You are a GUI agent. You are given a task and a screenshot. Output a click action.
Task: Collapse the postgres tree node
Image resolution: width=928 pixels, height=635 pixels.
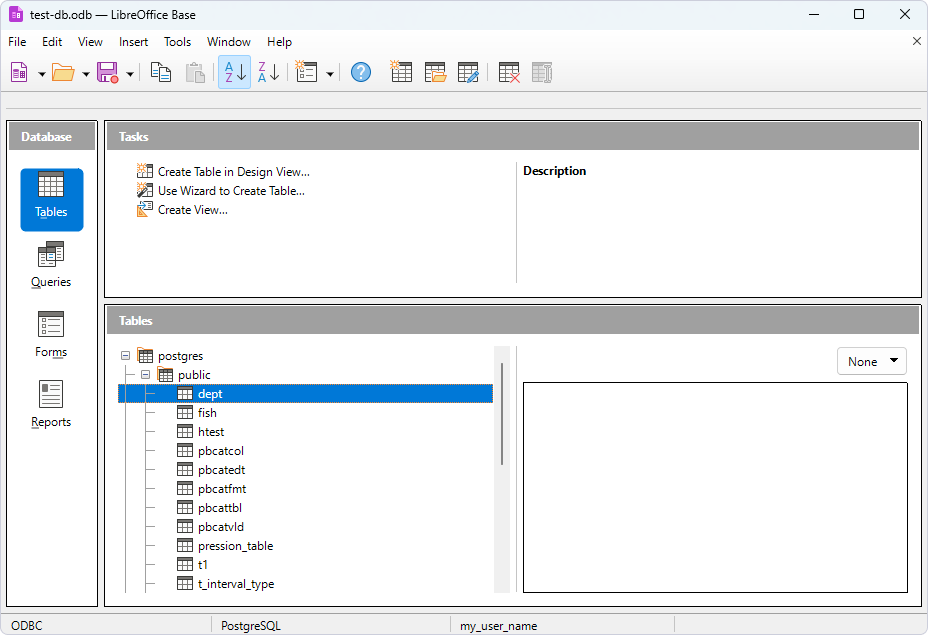pos(126,356)
